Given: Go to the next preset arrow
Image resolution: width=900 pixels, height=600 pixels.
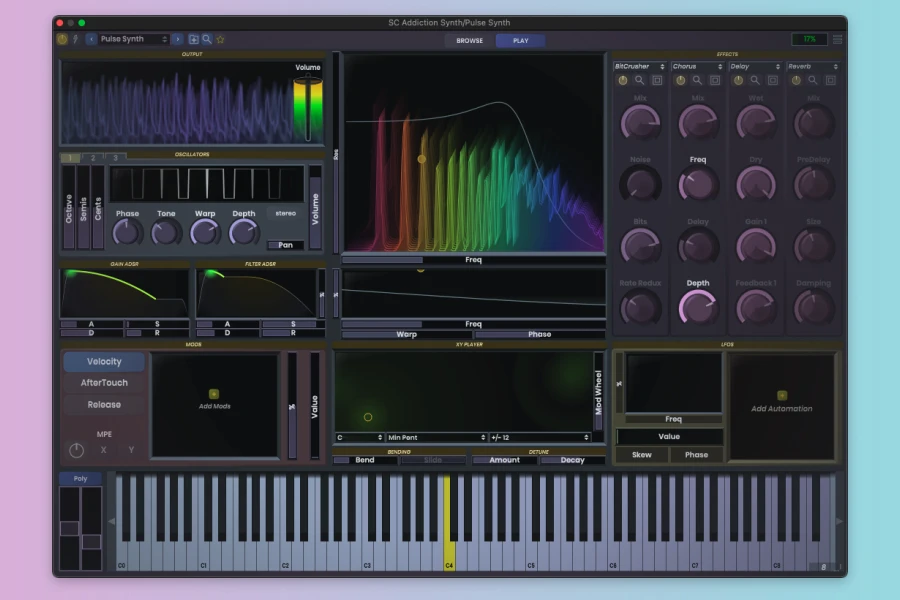Looking at the screenshot, I should point(177,40).
